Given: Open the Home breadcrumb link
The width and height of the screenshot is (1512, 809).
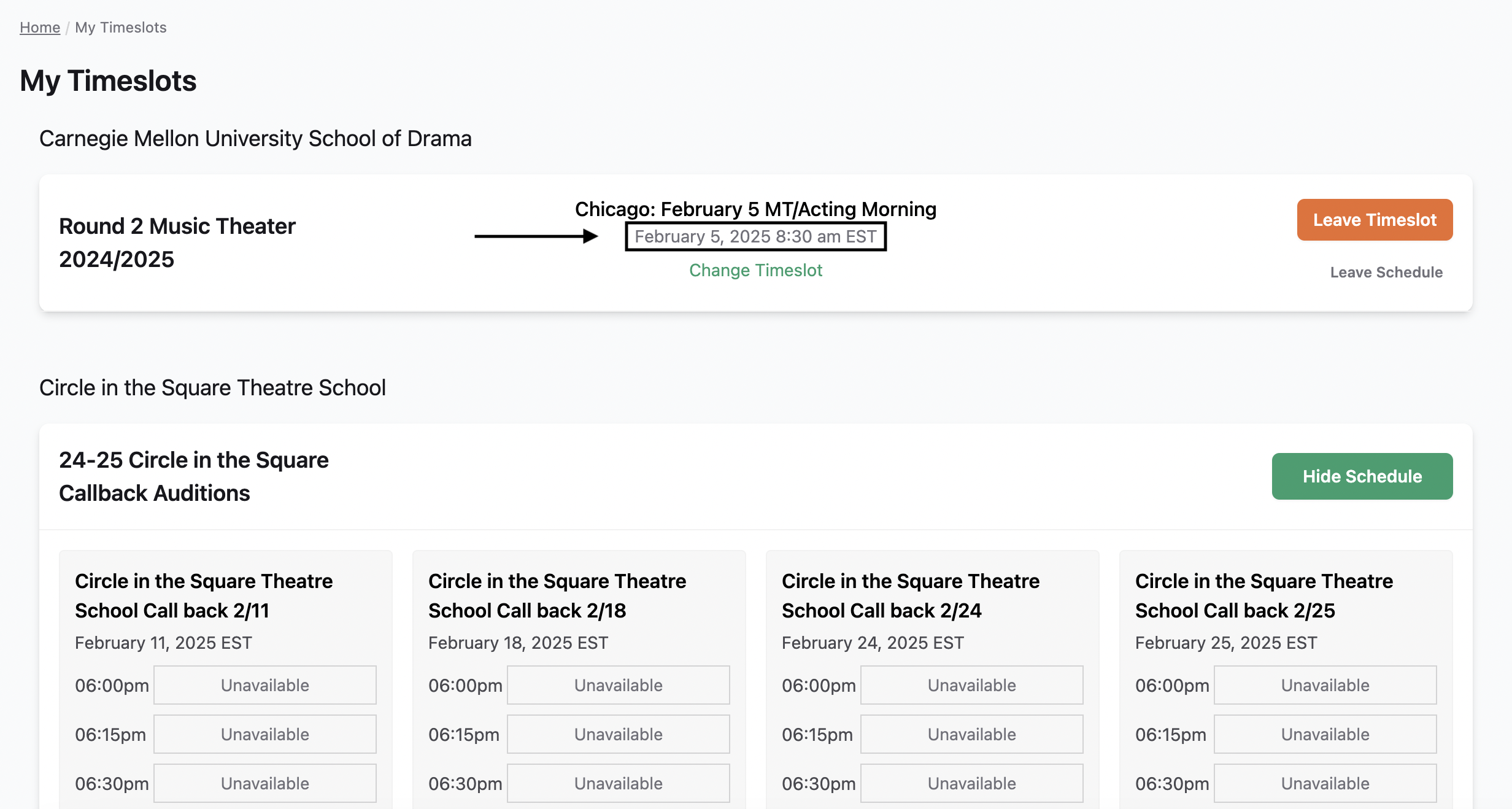Looking at the screenshot, I should [40, 28].
